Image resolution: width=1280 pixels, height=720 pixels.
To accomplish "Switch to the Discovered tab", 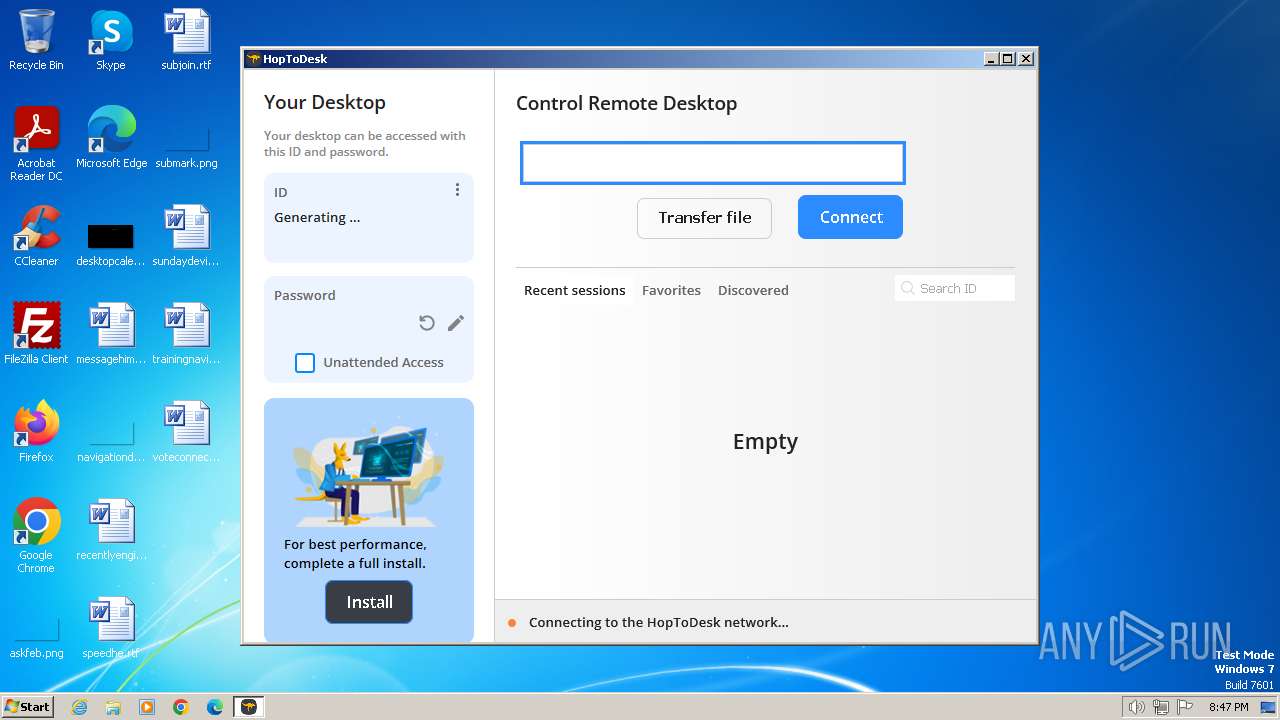I will 753,290.
